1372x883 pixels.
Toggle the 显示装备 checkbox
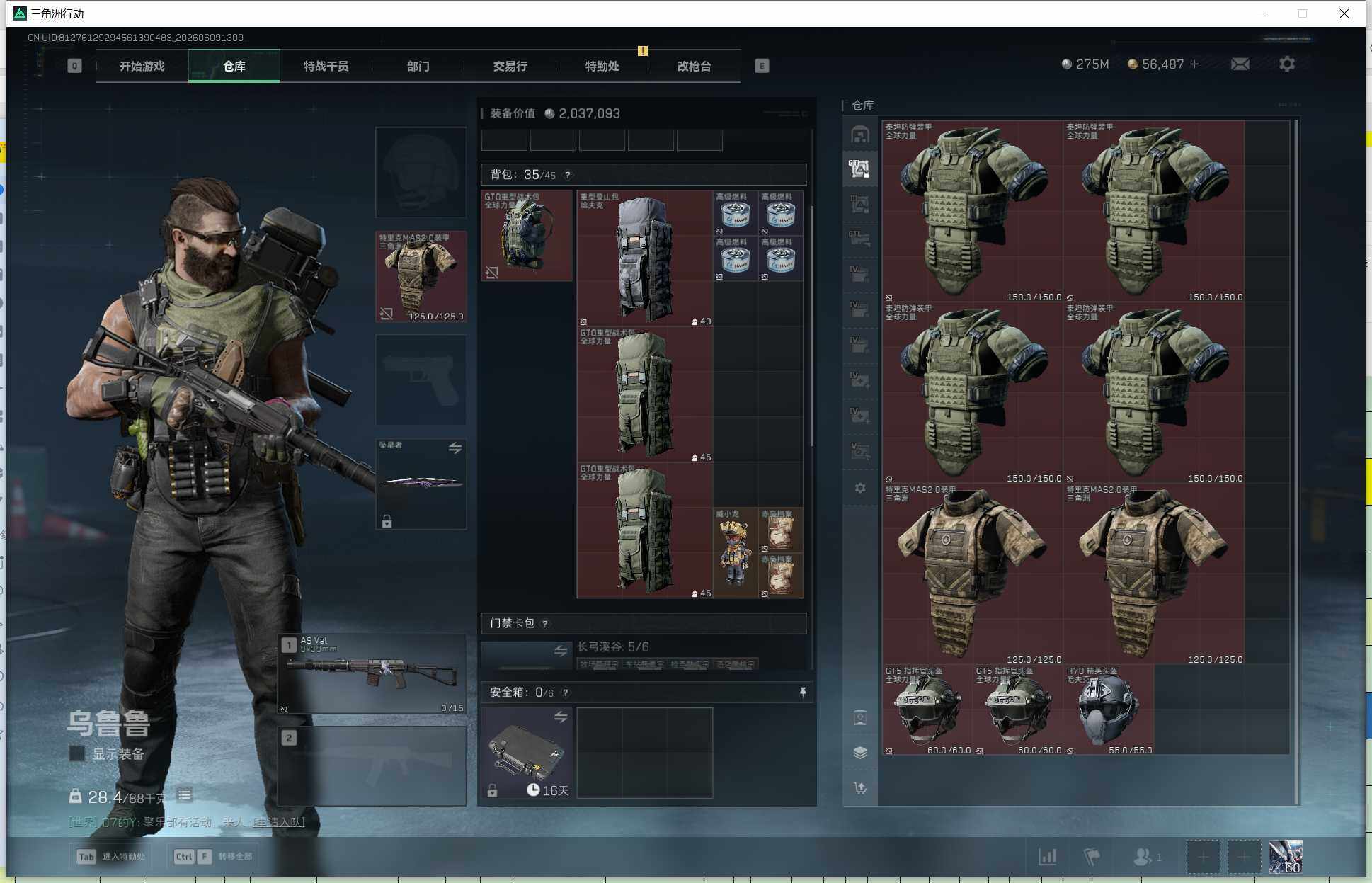click(x=77, y=753)
